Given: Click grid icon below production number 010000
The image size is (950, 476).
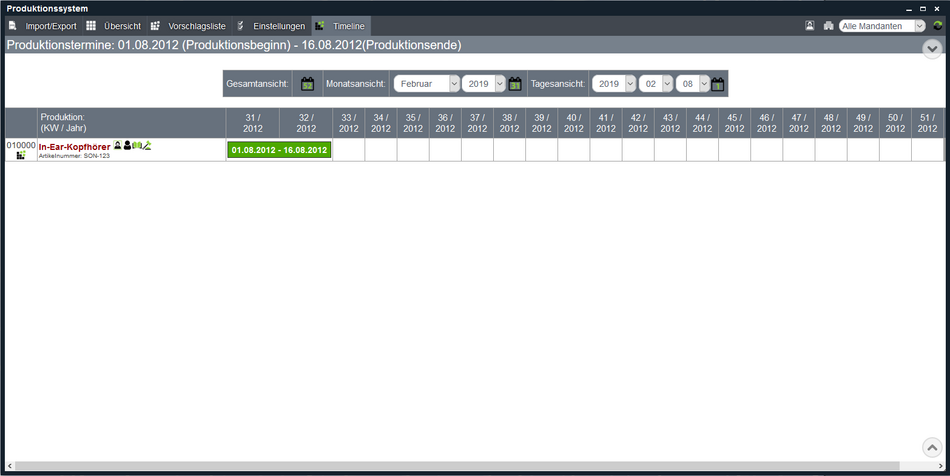Looking at the screenshot, I should 20,156.
